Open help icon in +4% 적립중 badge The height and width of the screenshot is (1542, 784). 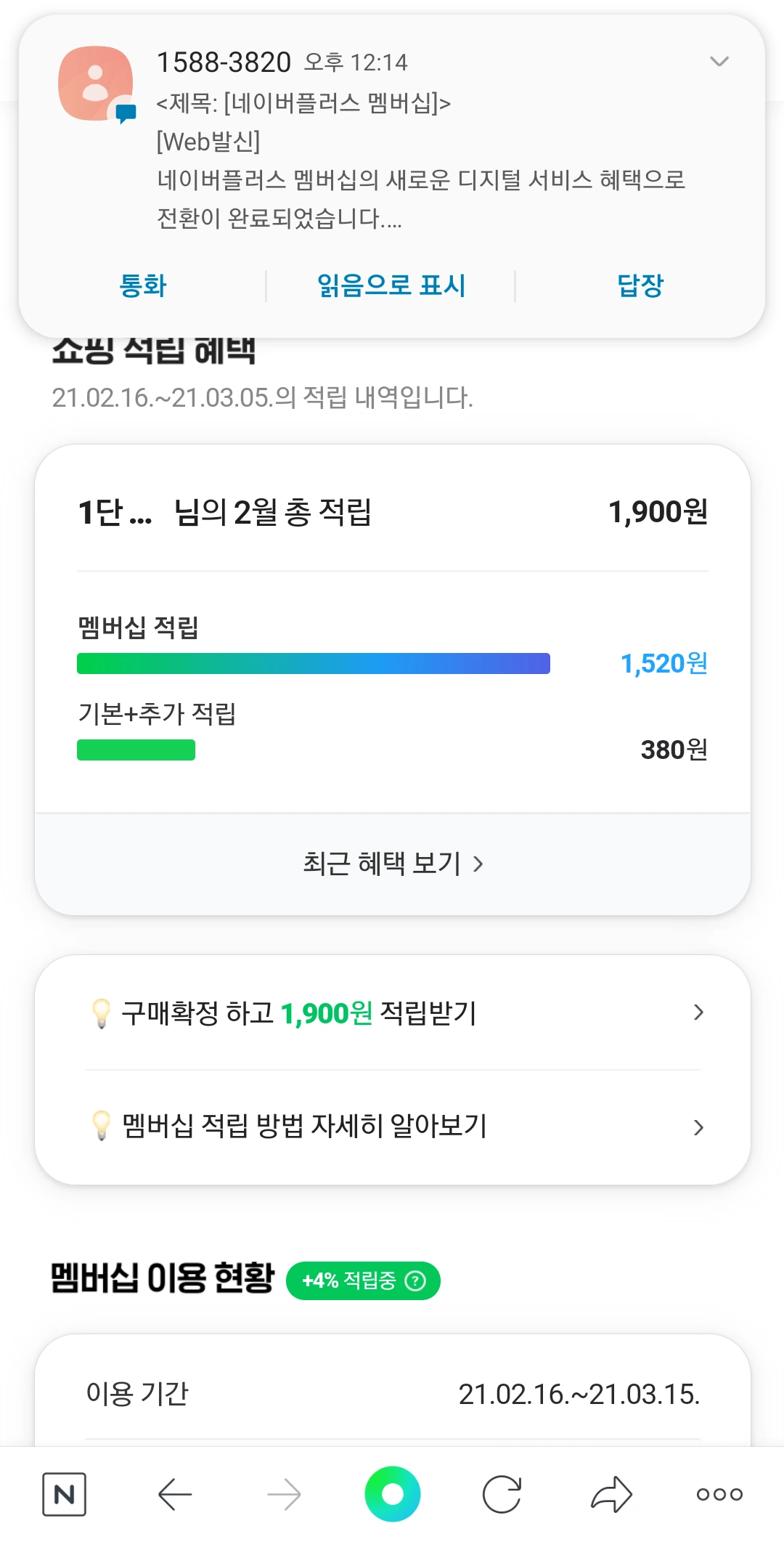coord(415,1281)
